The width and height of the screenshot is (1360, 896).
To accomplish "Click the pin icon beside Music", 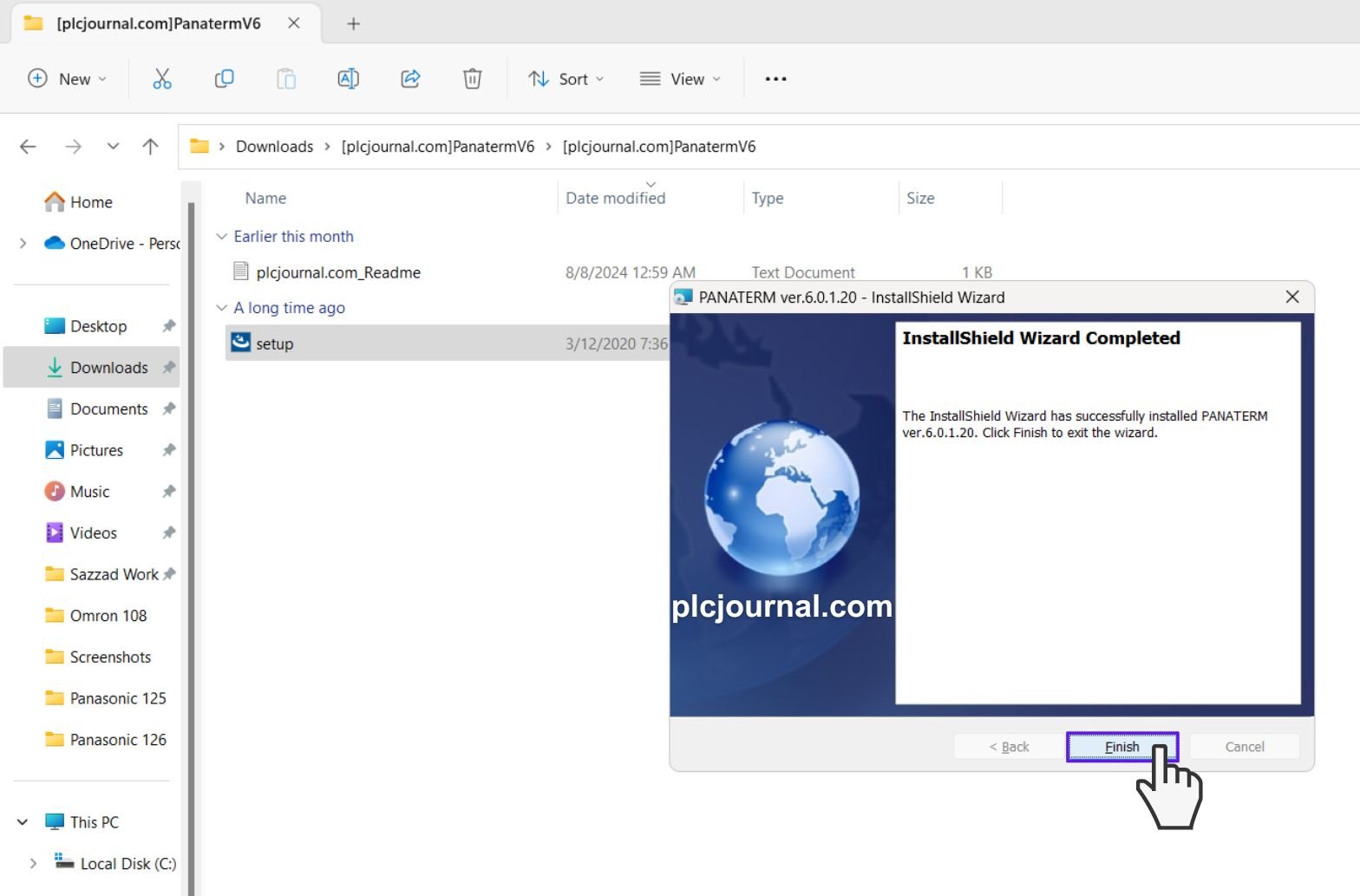I will coord(168,492).
